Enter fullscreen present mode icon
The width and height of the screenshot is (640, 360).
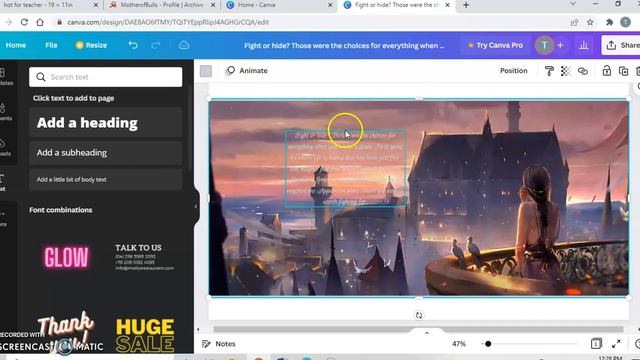616,344
